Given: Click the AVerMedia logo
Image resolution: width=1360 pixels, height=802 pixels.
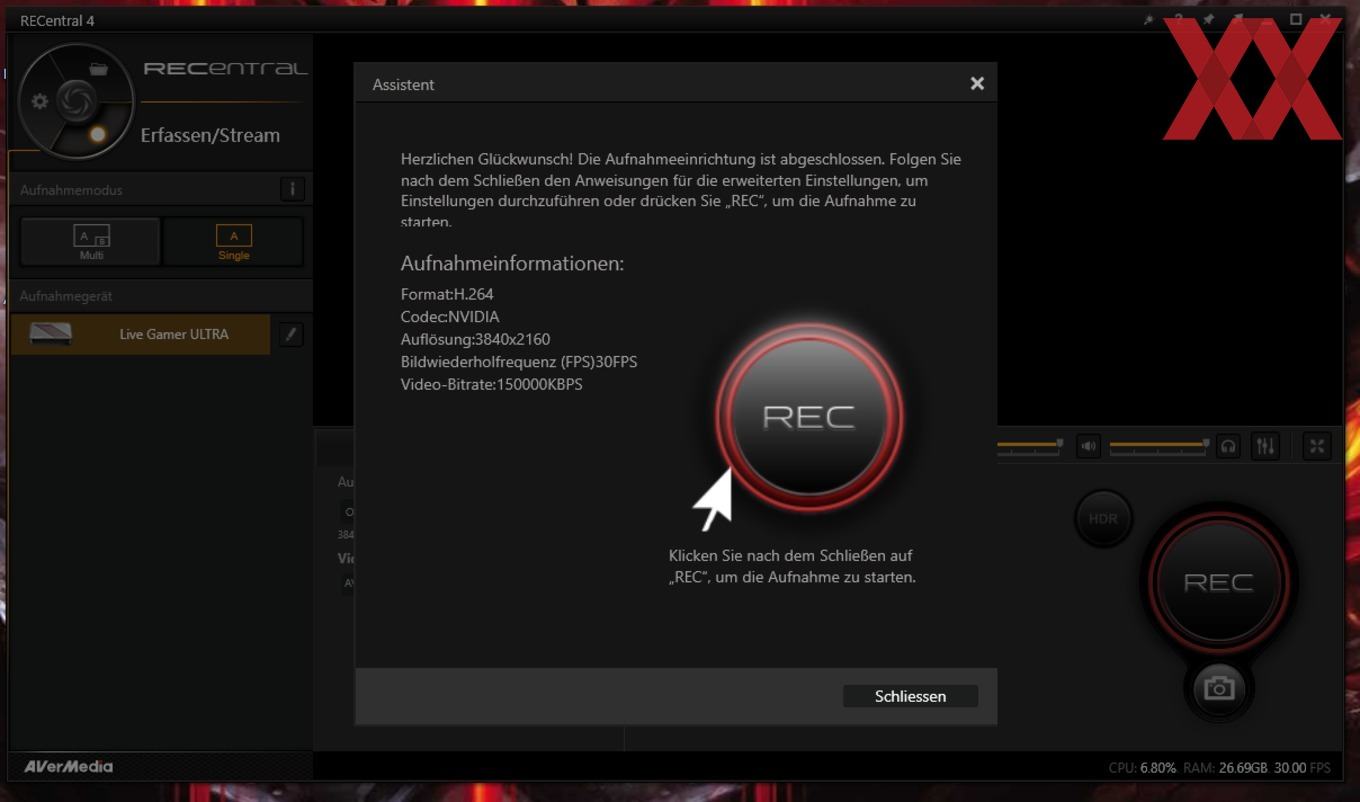Looking at the screenshot, I should [x=68, y=767].
